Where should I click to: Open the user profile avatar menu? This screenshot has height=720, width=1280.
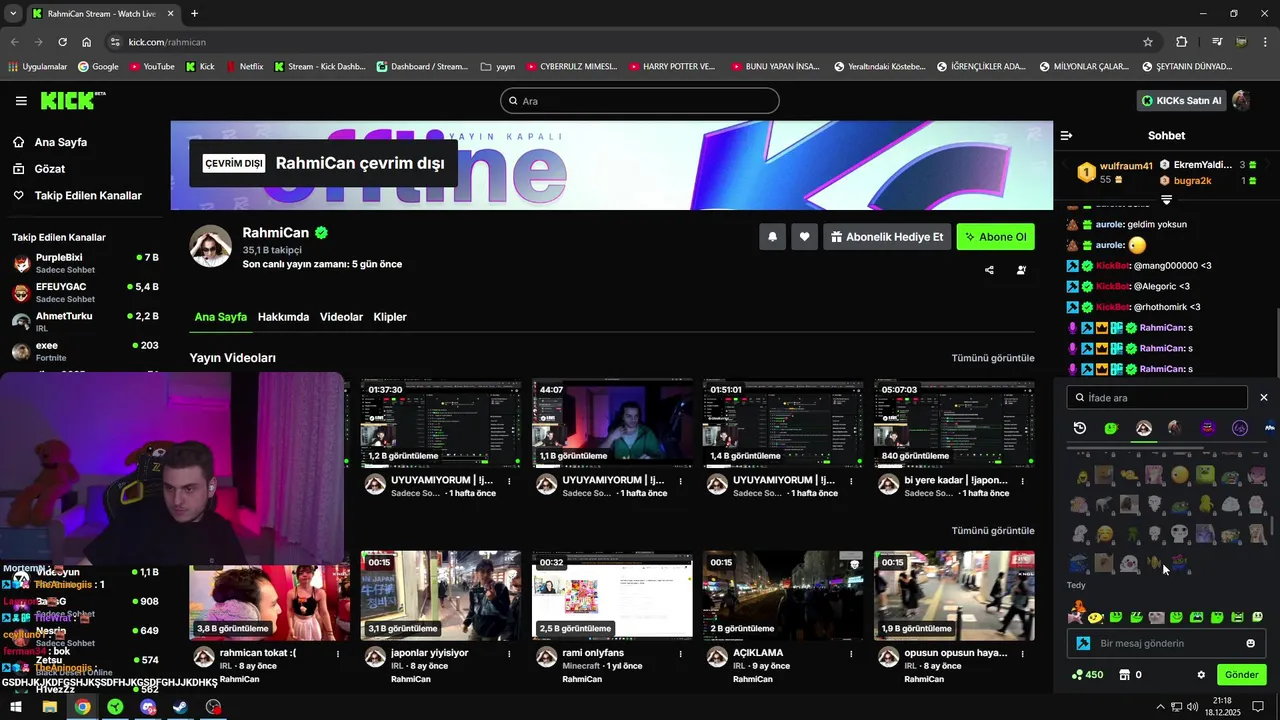[x=1241, y=101]
